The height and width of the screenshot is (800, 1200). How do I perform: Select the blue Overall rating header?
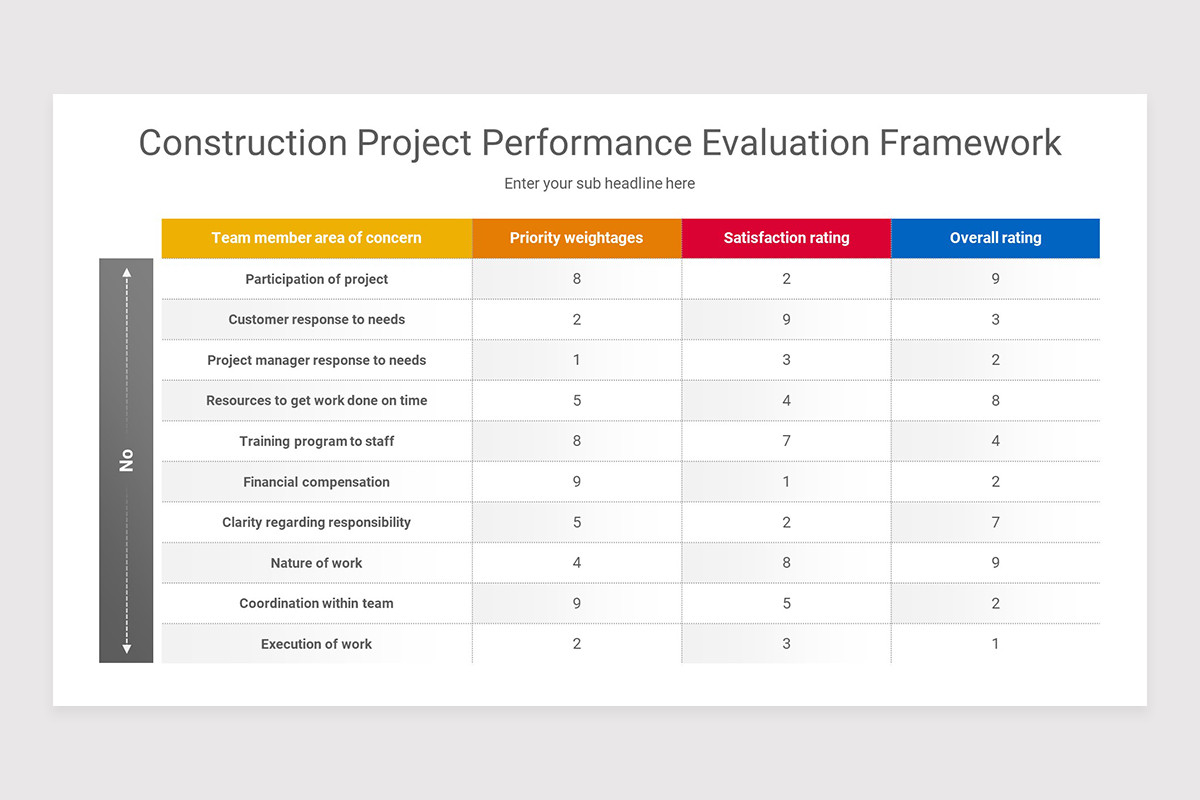[x=995, y=238]
